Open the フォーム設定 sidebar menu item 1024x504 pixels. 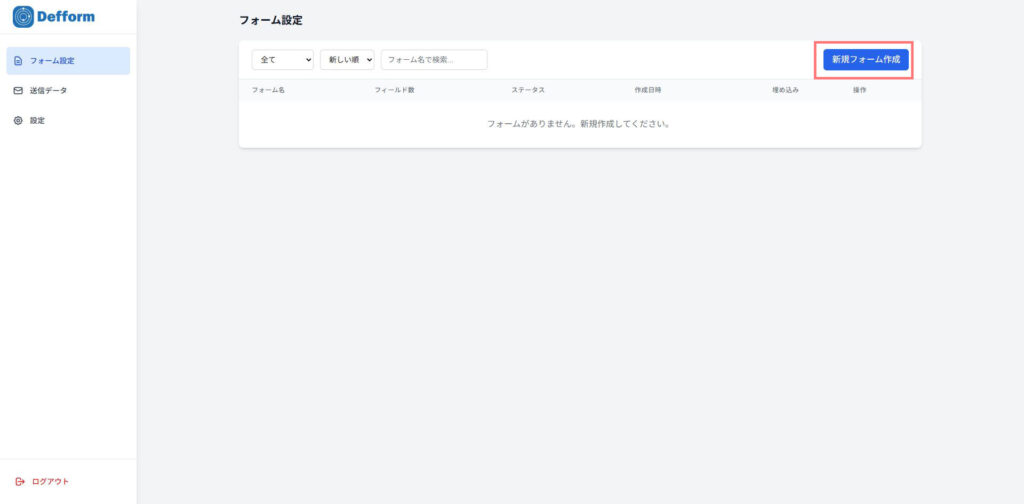pos(68,61)
